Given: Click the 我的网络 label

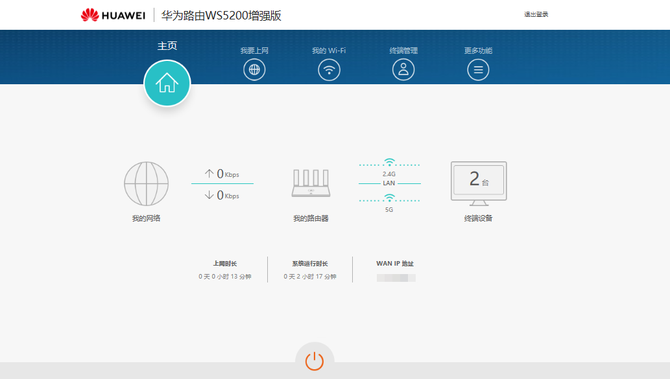Looking at the screenshot, I should tap(146, 218).
